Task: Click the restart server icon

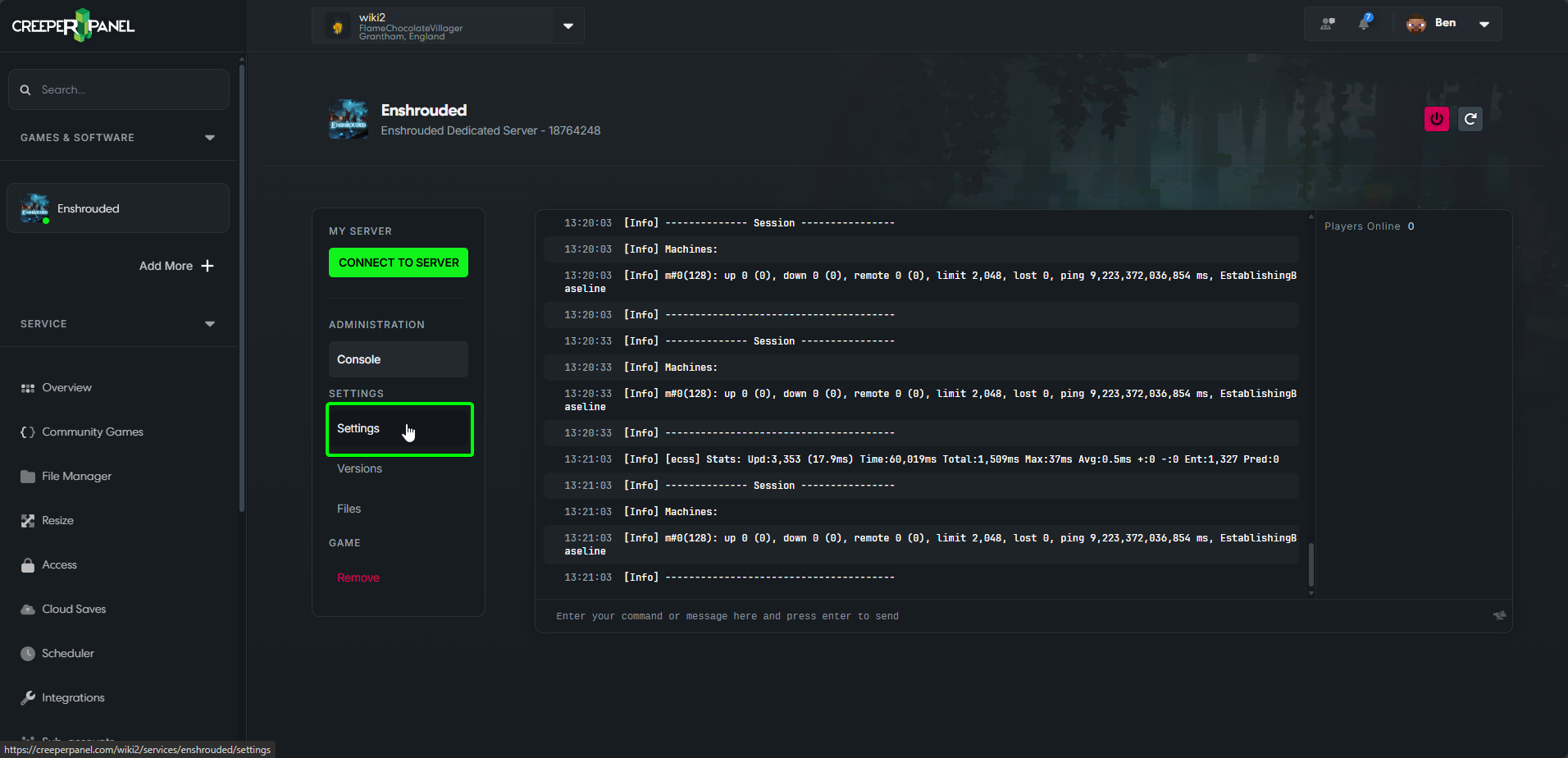Action: (1470, 119)
